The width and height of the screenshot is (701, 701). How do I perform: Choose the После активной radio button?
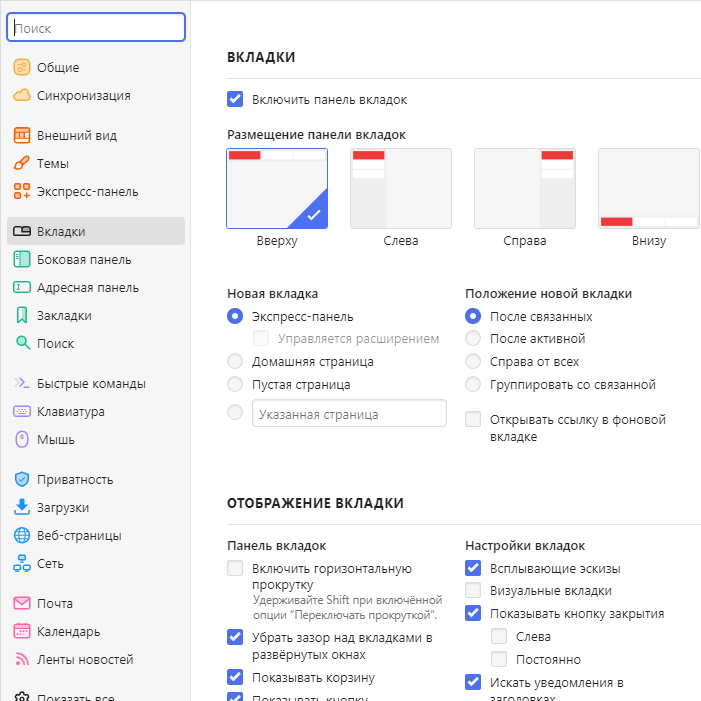pos(474,339)
